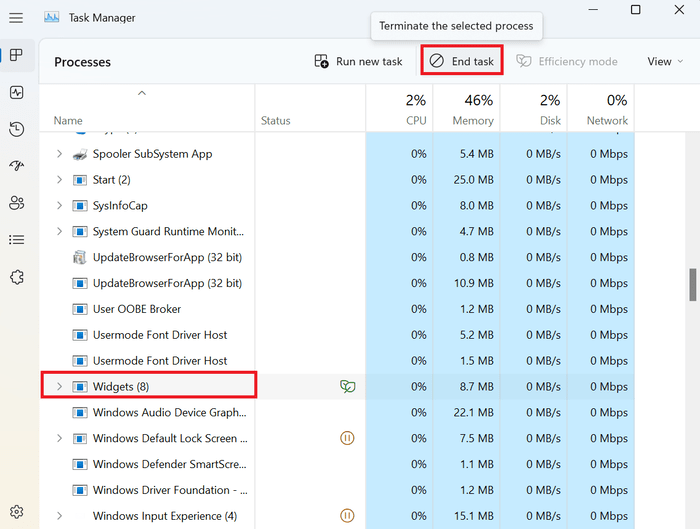Select the 1.5 MB Usermode Font Driver Host row
This screenshot has height=529, width=700.
pyautogui.click(x=337, y=361)
